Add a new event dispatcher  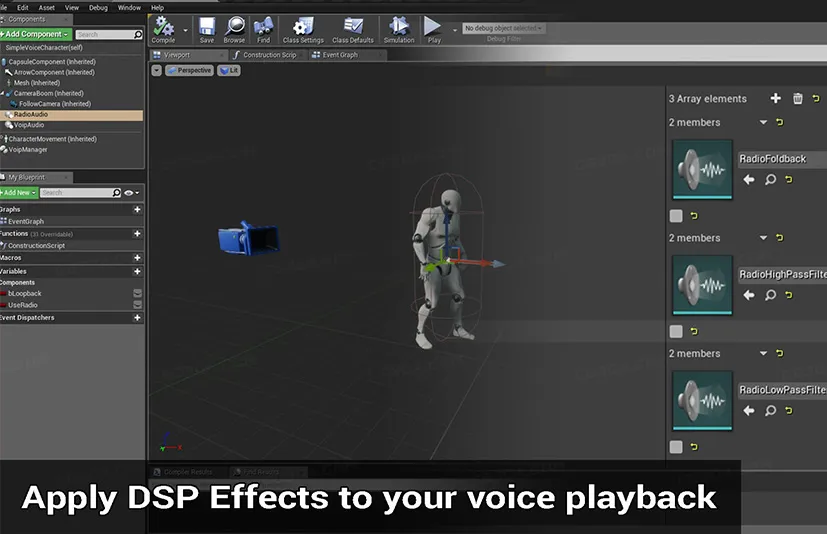click(x=137, y=318)
